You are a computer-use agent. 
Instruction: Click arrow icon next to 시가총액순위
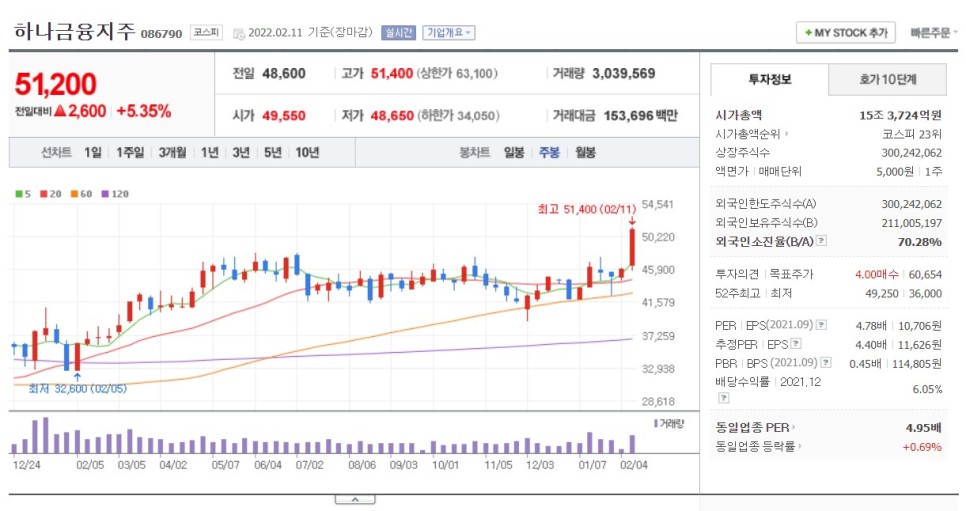(787, 134)
